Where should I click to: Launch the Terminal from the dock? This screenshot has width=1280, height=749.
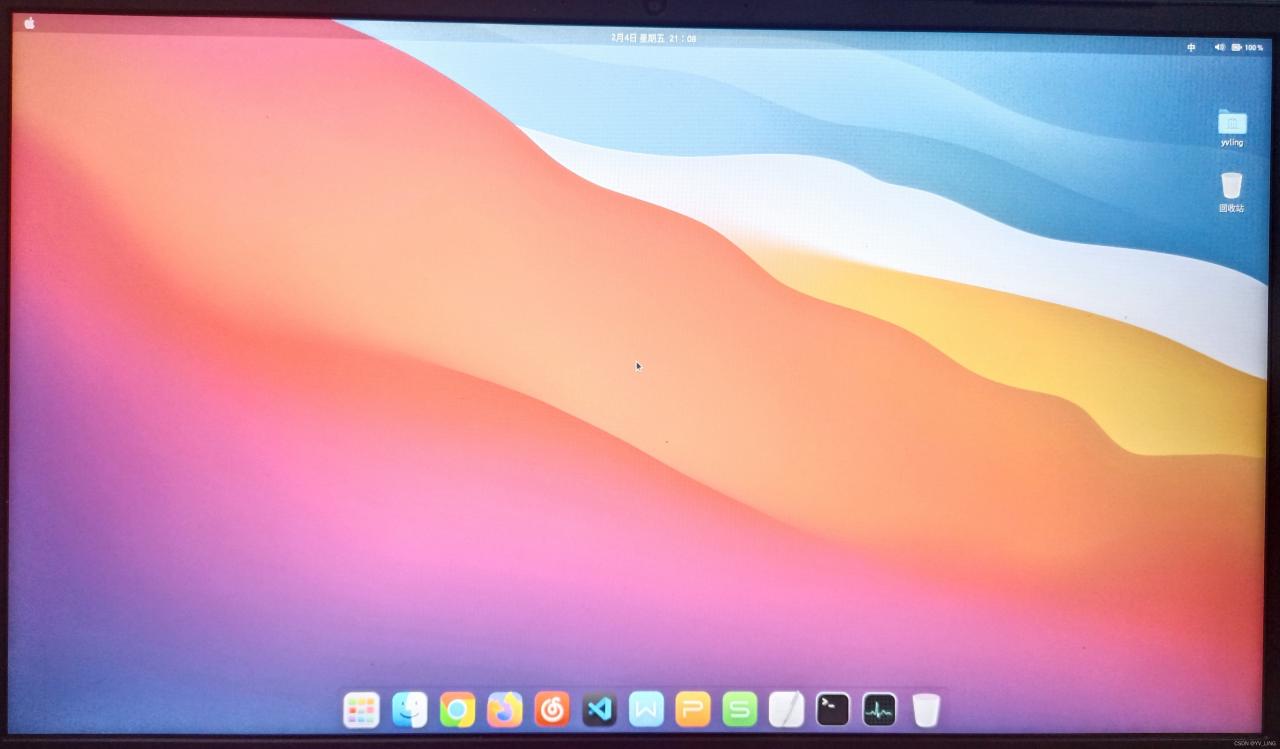833,710
